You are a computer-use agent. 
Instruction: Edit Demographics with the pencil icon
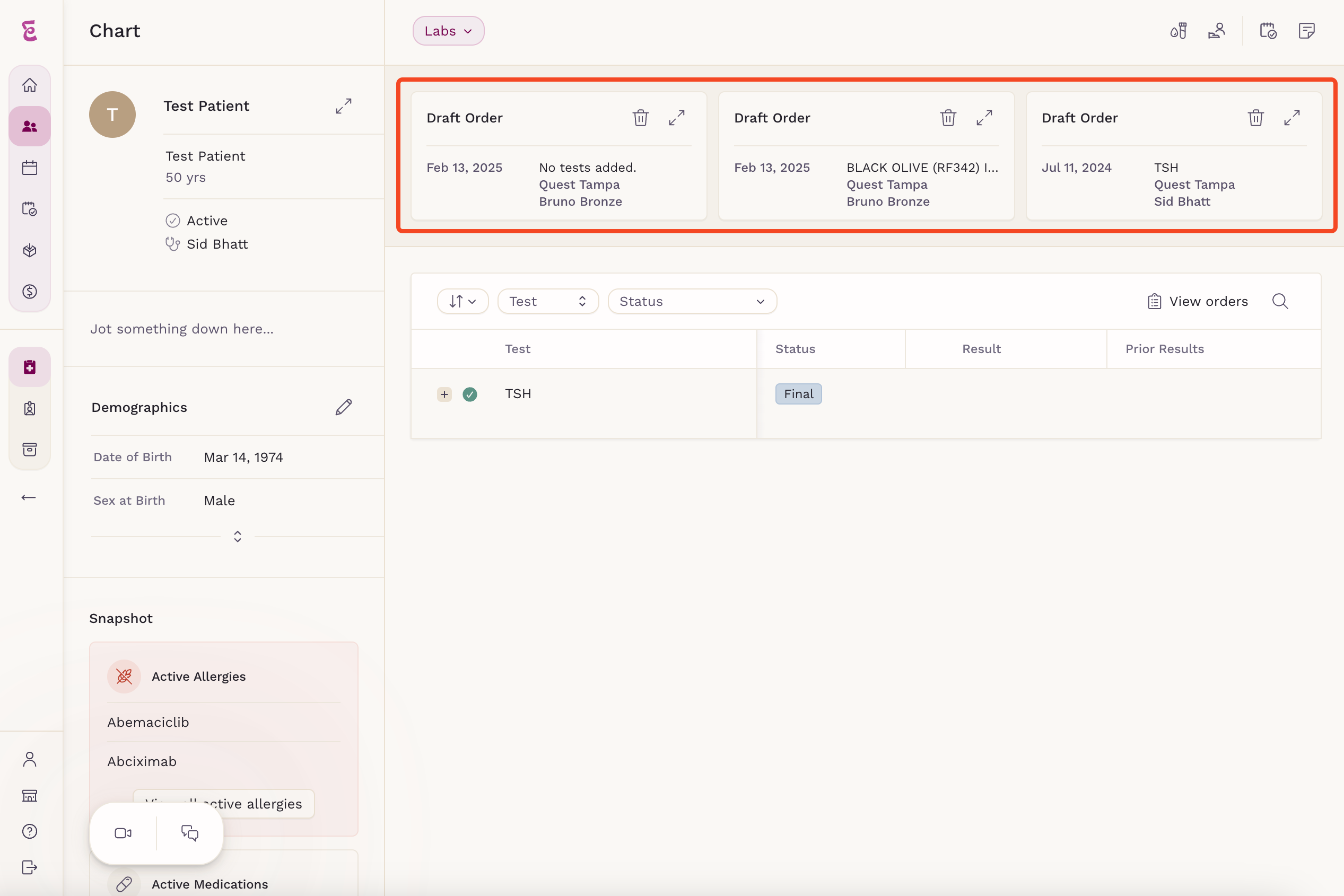click(x=344, y=407)
